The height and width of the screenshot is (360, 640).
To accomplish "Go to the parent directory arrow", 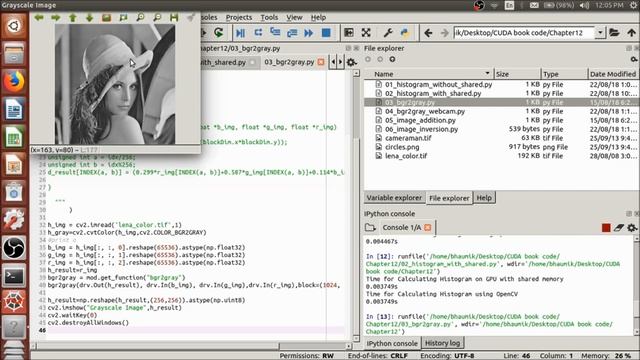I will [x=631, y=33].
